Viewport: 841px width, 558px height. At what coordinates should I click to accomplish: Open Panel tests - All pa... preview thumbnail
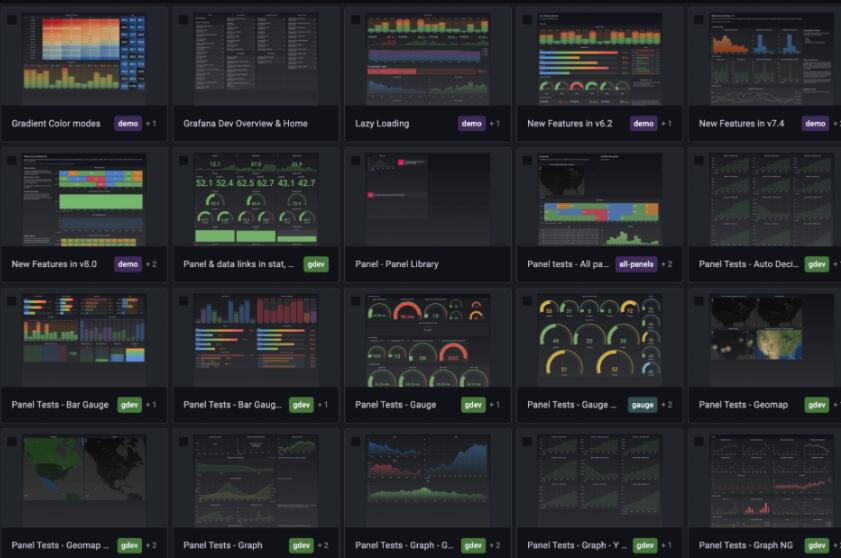(x=600, y=200)
